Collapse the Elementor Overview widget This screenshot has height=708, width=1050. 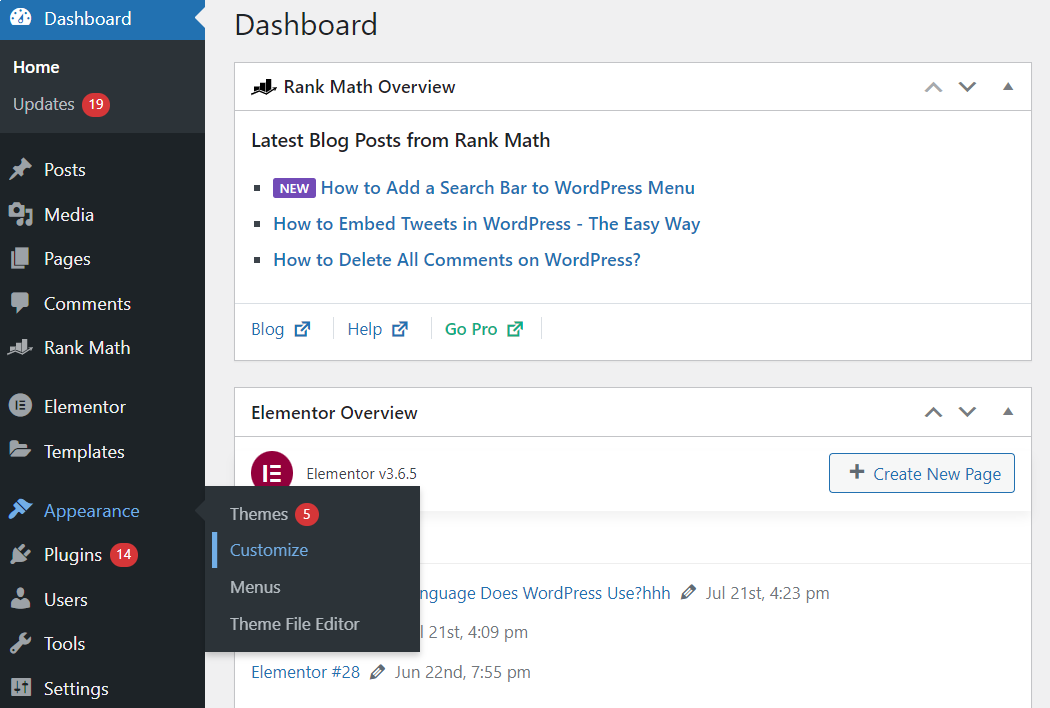1007,412
